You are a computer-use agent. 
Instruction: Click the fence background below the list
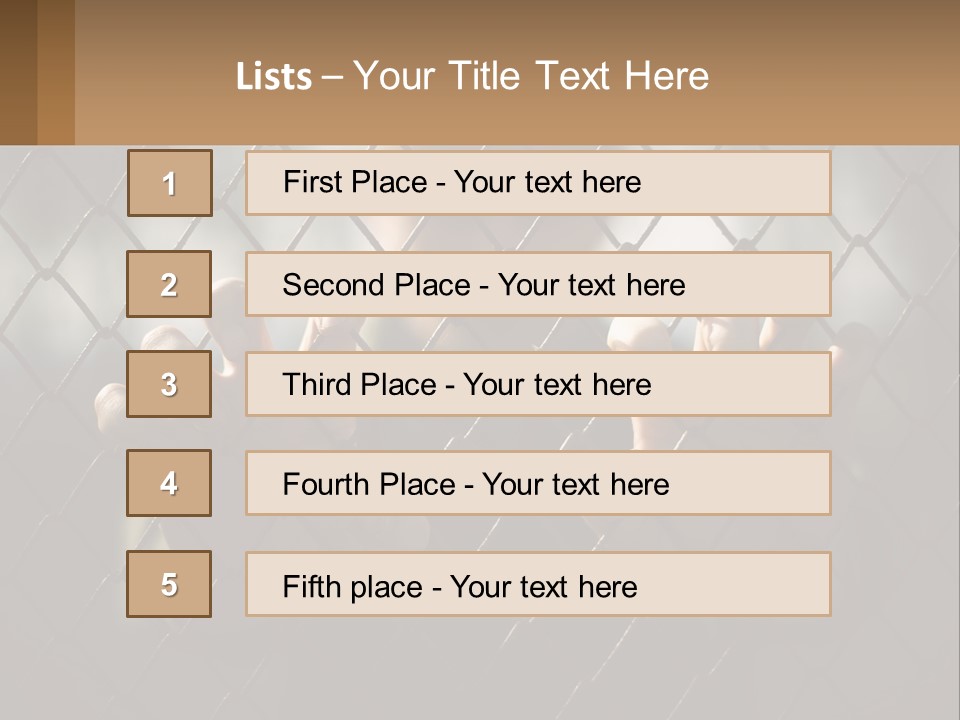pos(480,668)
